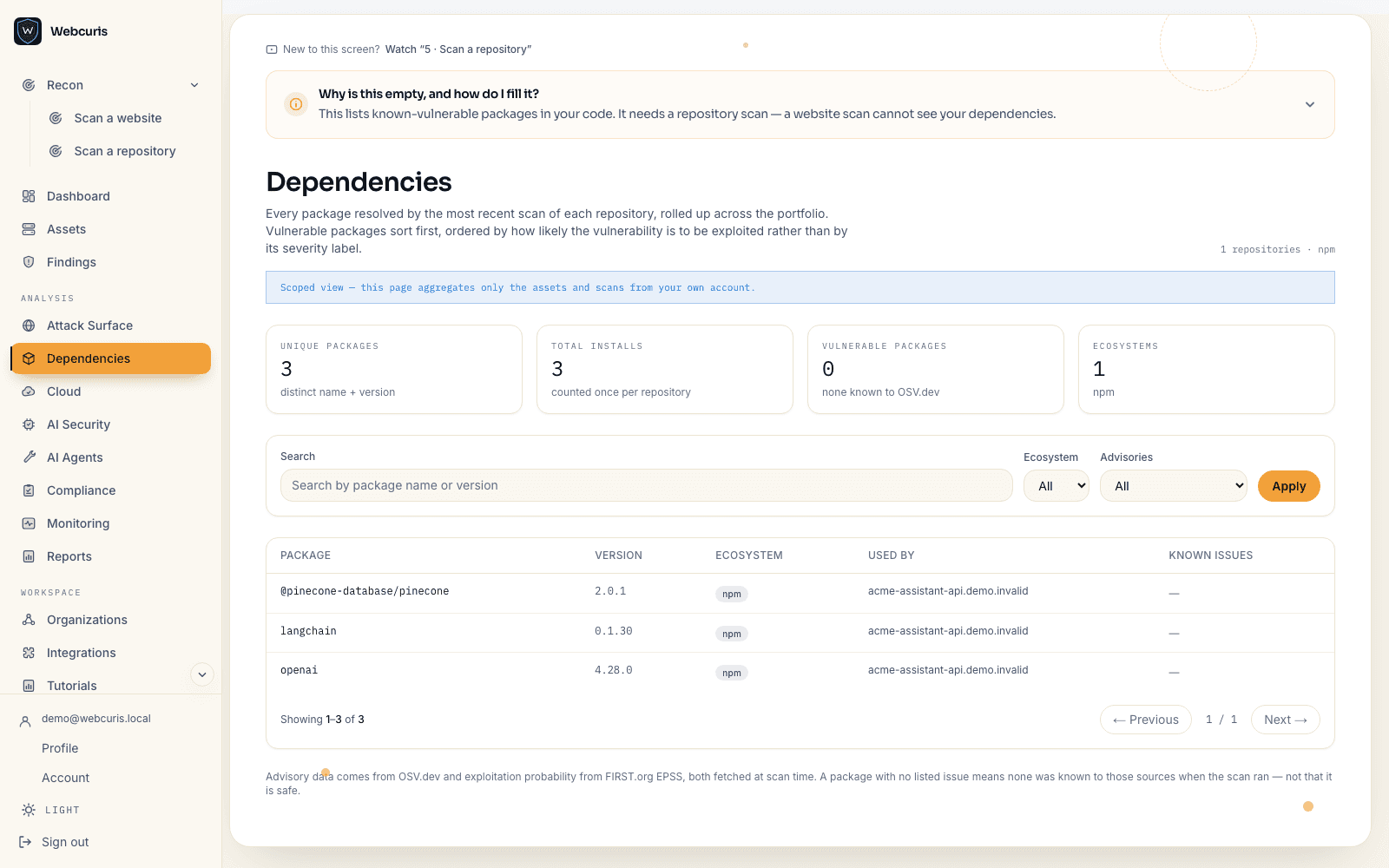
Task: Open the Dashboard menu item
Action: point(110,196)
